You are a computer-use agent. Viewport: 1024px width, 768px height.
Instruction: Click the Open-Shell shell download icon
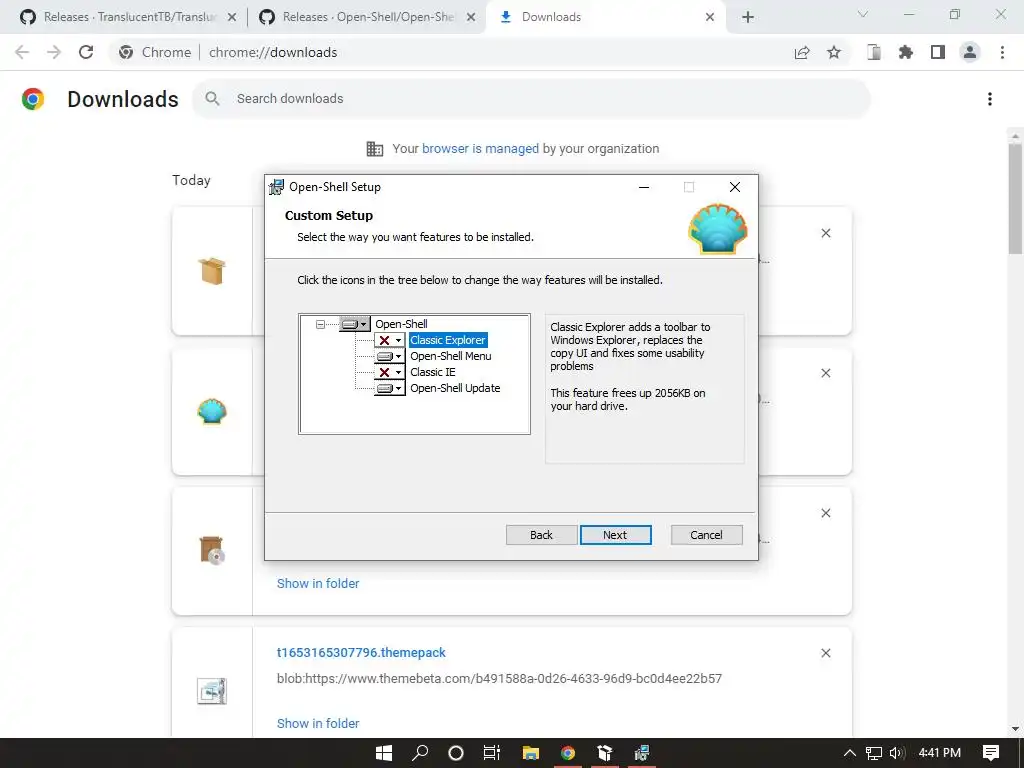[x=212, y=411]
